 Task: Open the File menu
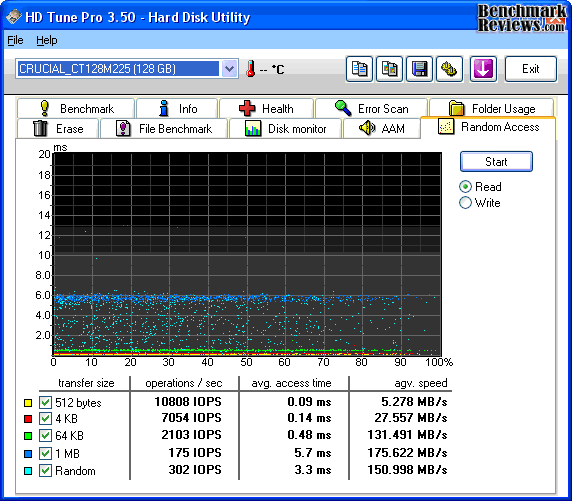pyautogui.click(x=15, y=40)
